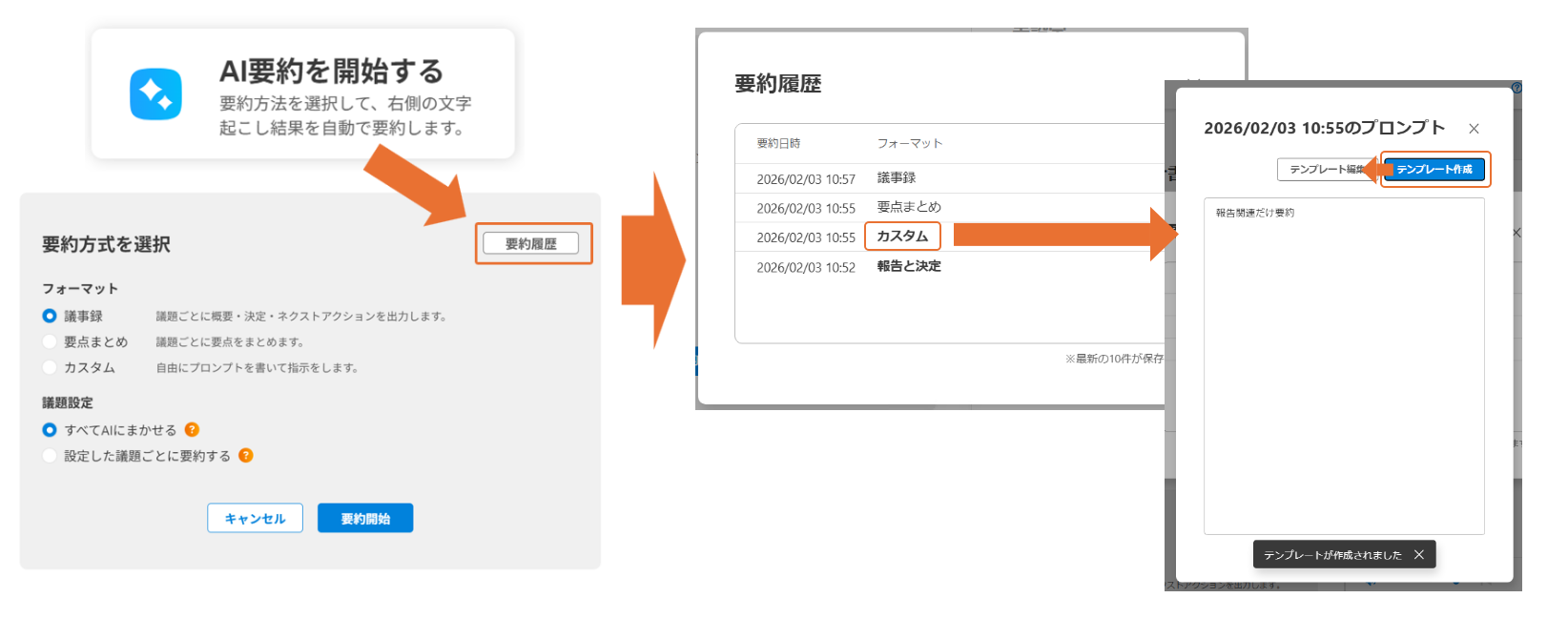
Task: Enable すべてAIにまかせる agenda setting
Action: [x=50, y=430]
